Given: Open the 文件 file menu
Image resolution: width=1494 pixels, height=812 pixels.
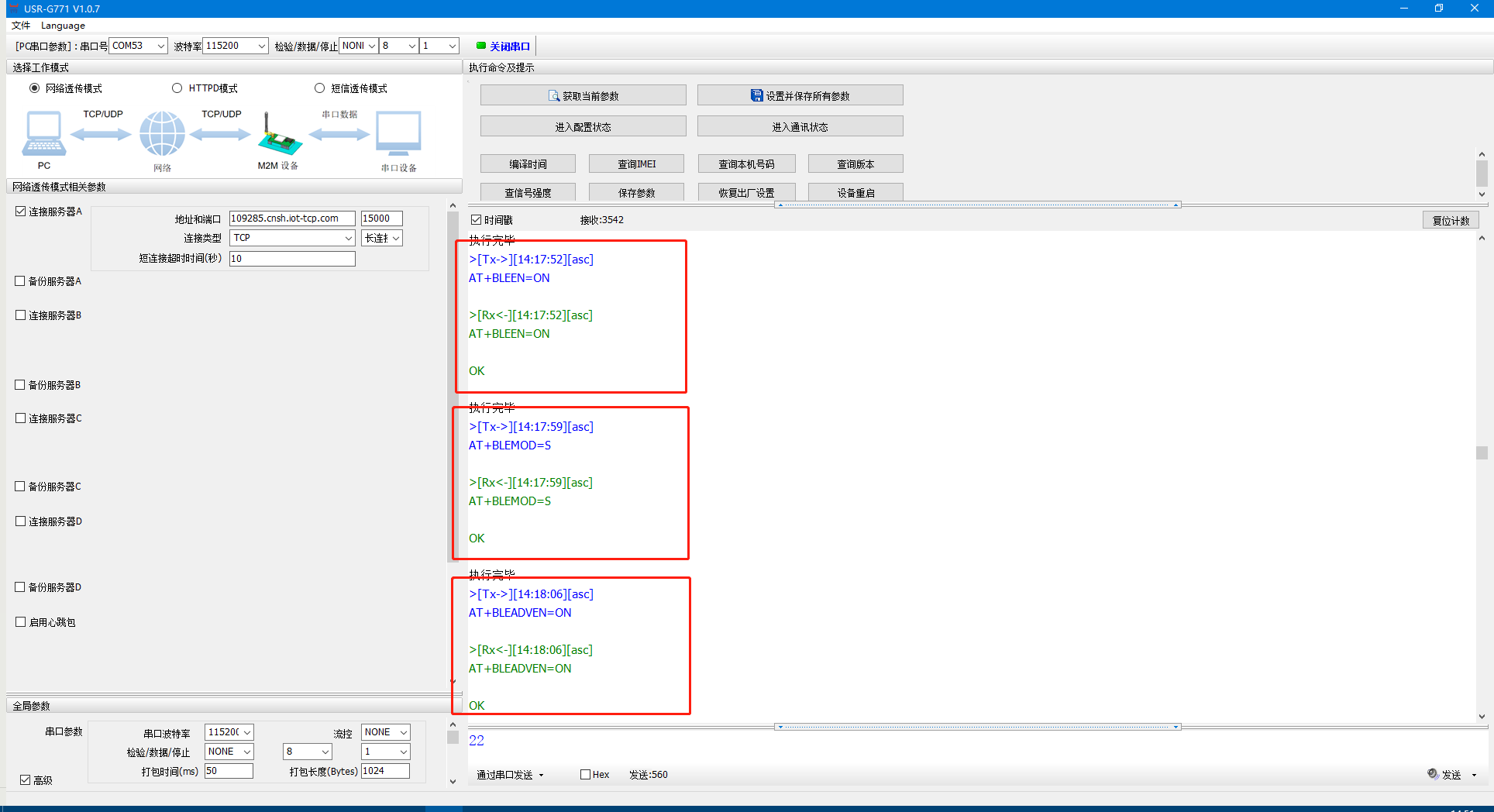Looking at the screenshot, I should (x=21, y=26).
